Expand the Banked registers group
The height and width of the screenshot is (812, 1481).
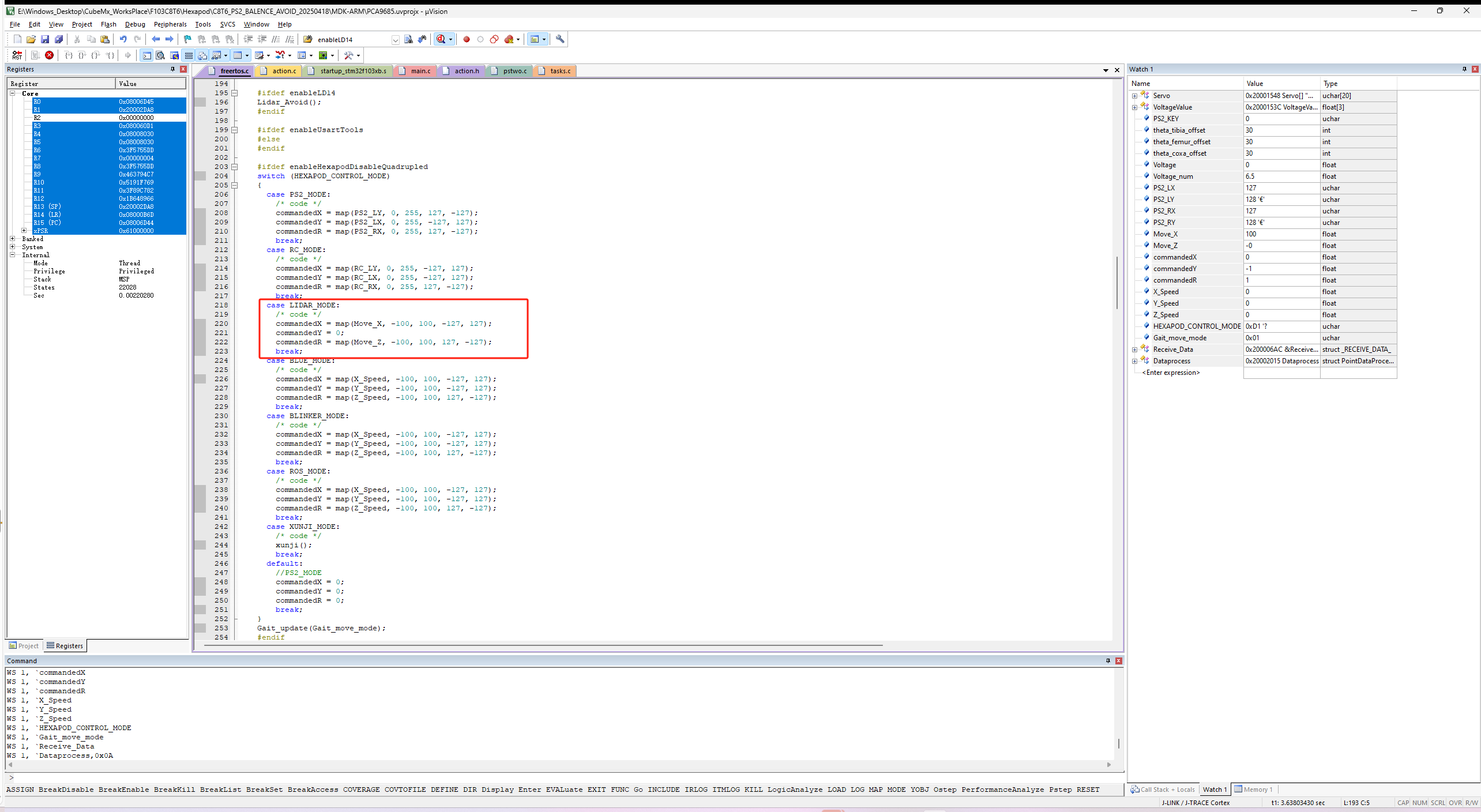click(13, 239)
